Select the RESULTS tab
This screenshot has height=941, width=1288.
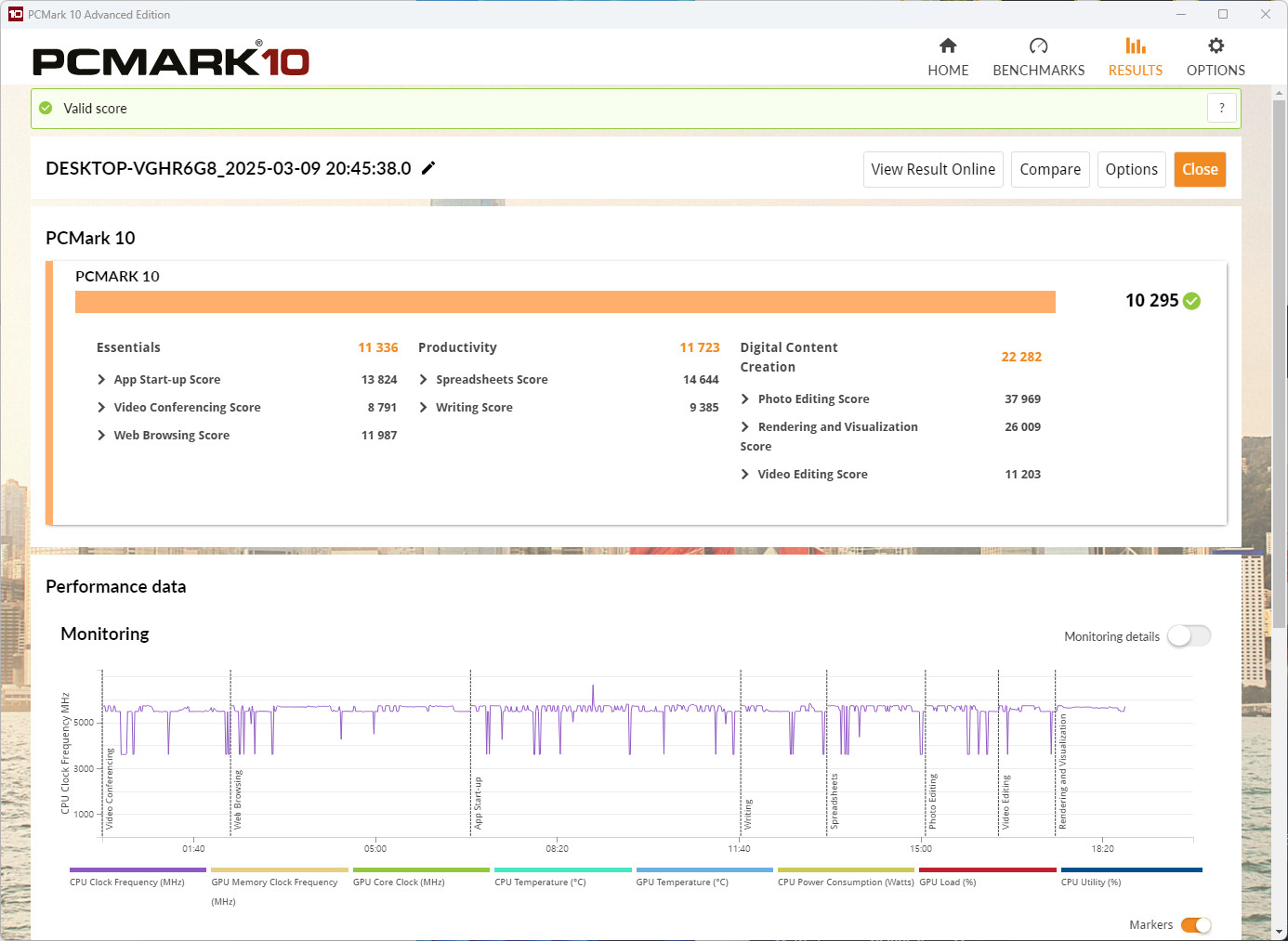(x=1136, y=58)
